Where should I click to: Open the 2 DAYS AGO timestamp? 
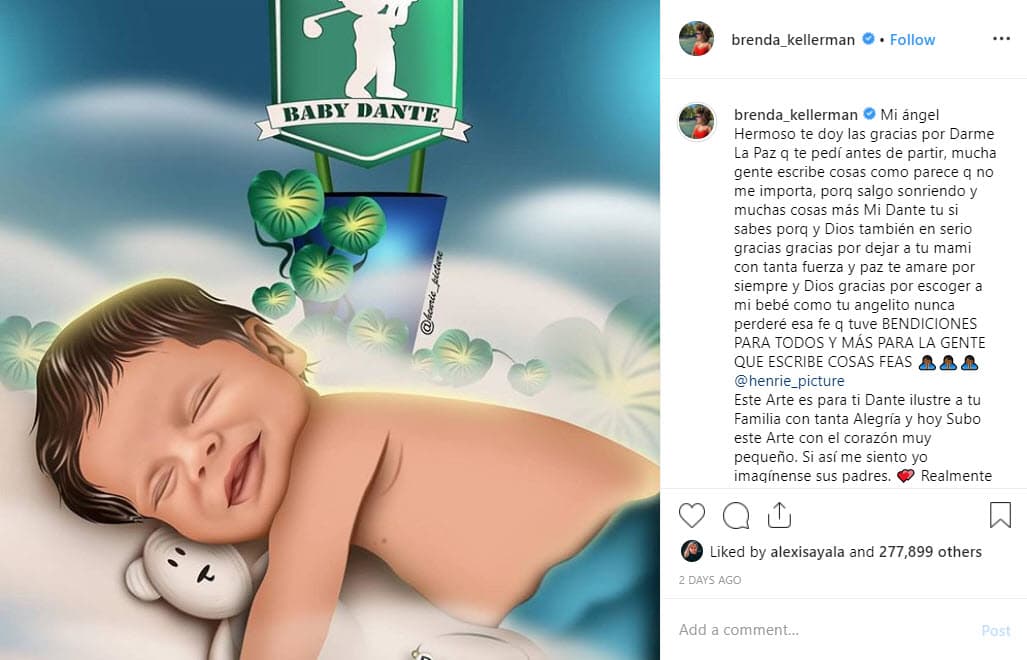(x=710, y=580)
